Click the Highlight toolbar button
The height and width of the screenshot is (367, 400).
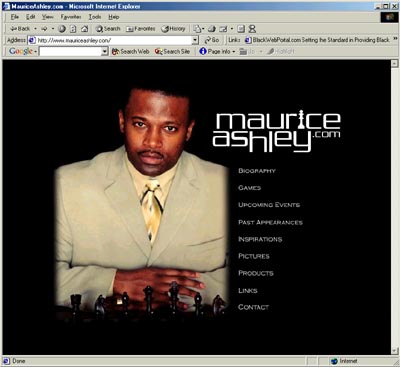click(x=281, y=51)
